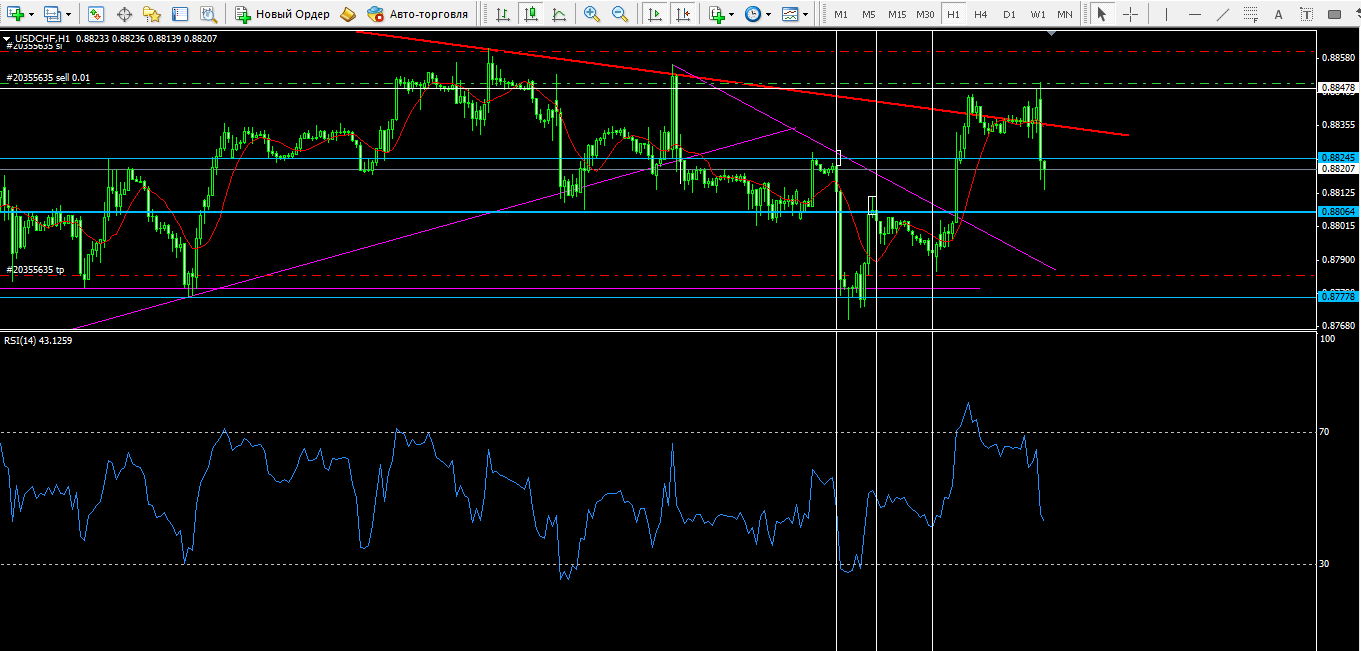Screen dimensions: 1361x651
Task: Select the #20355635 tp level label
Action: click(x=35, y=270)
